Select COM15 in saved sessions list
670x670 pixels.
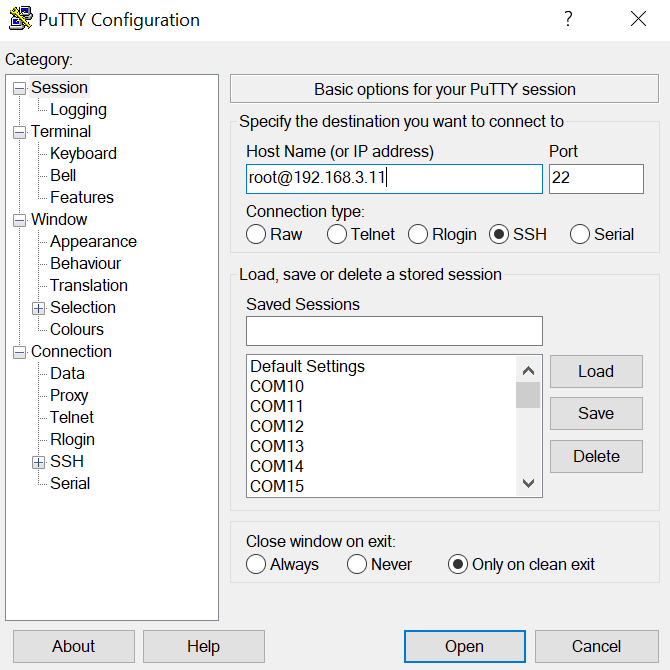(x=382, y=486)
